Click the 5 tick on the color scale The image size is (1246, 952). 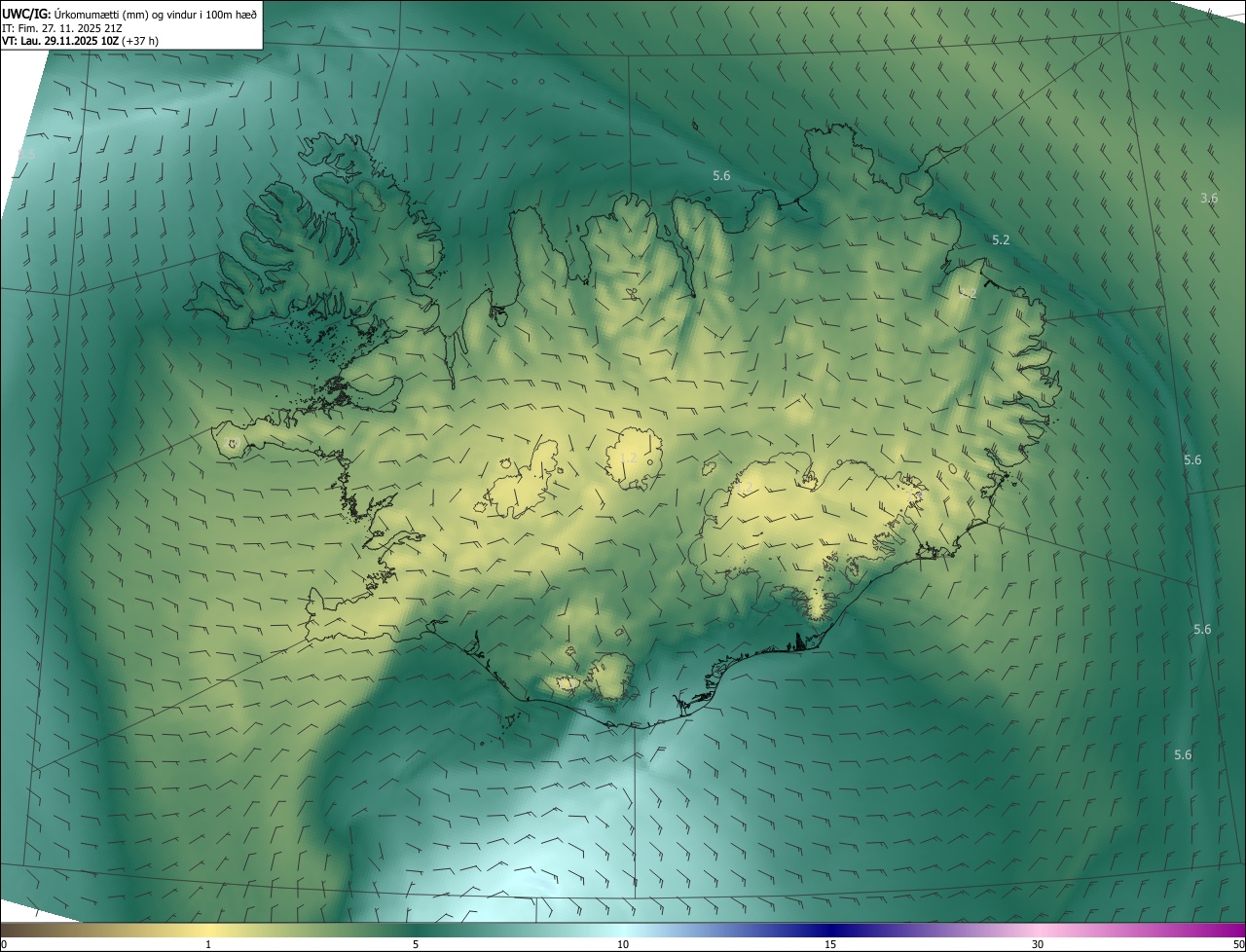pos(416,944)
